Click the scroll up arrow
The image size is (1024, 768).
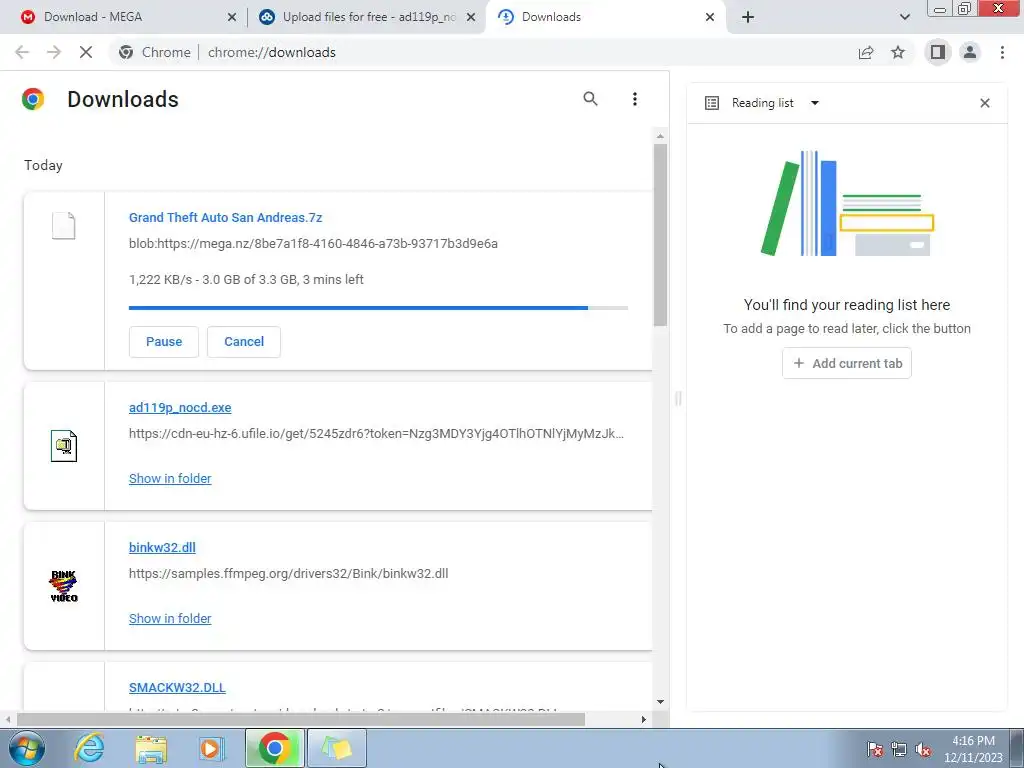[660, 136]
